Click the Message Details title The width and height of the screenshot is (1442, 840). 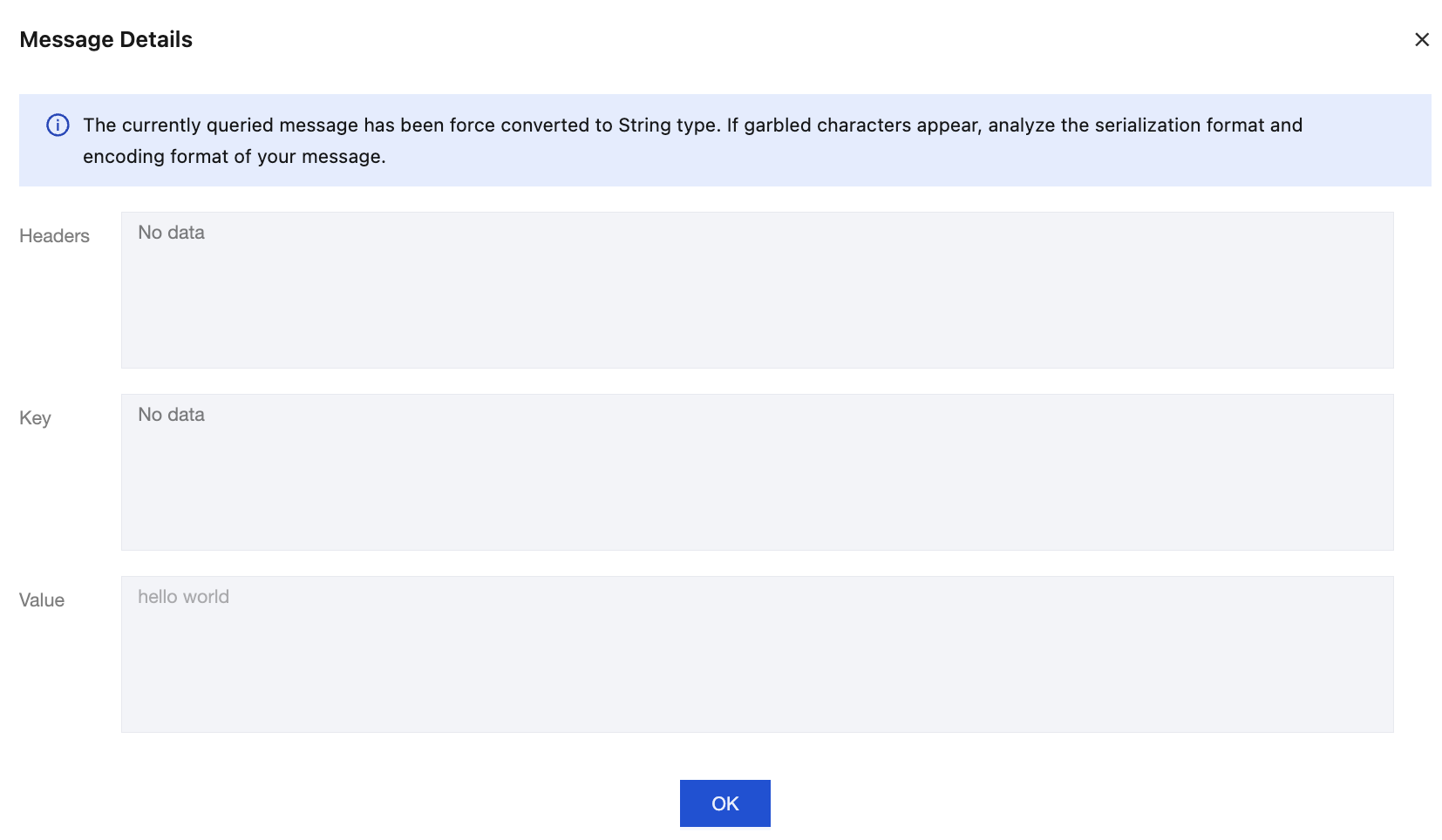tap(105, 40)
